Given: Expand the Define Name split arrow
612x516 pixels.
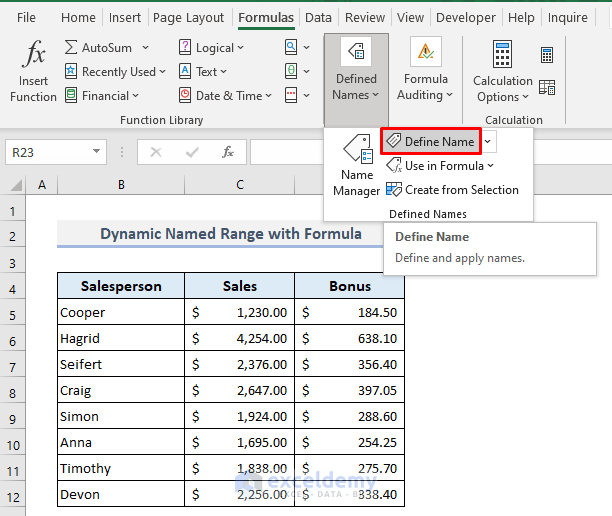Looking at the screenshot, I should 487,141.
